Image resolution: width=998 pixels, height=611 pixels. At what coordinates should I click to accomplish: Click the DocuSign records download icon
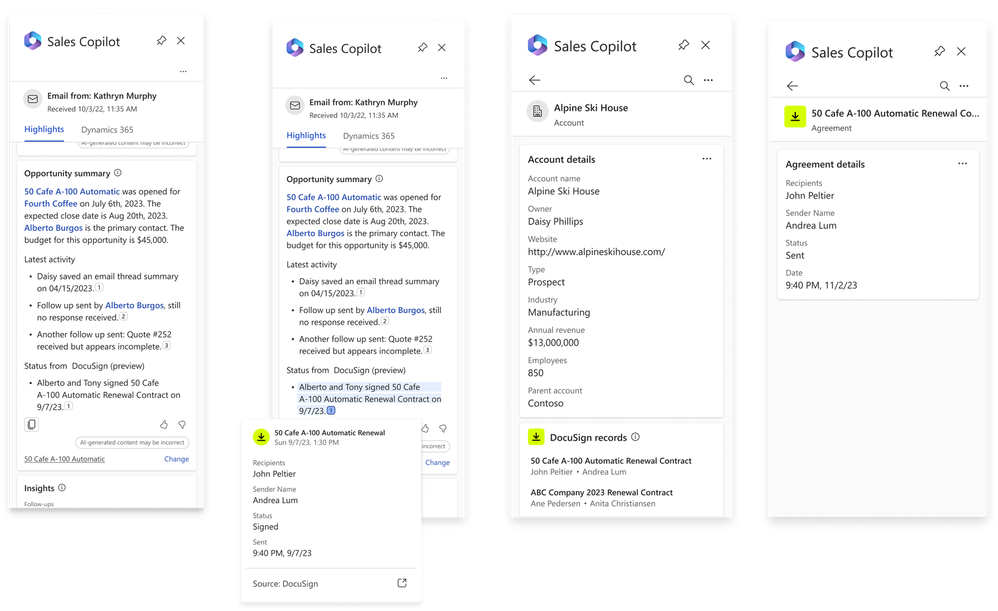(x=536, y=437)
